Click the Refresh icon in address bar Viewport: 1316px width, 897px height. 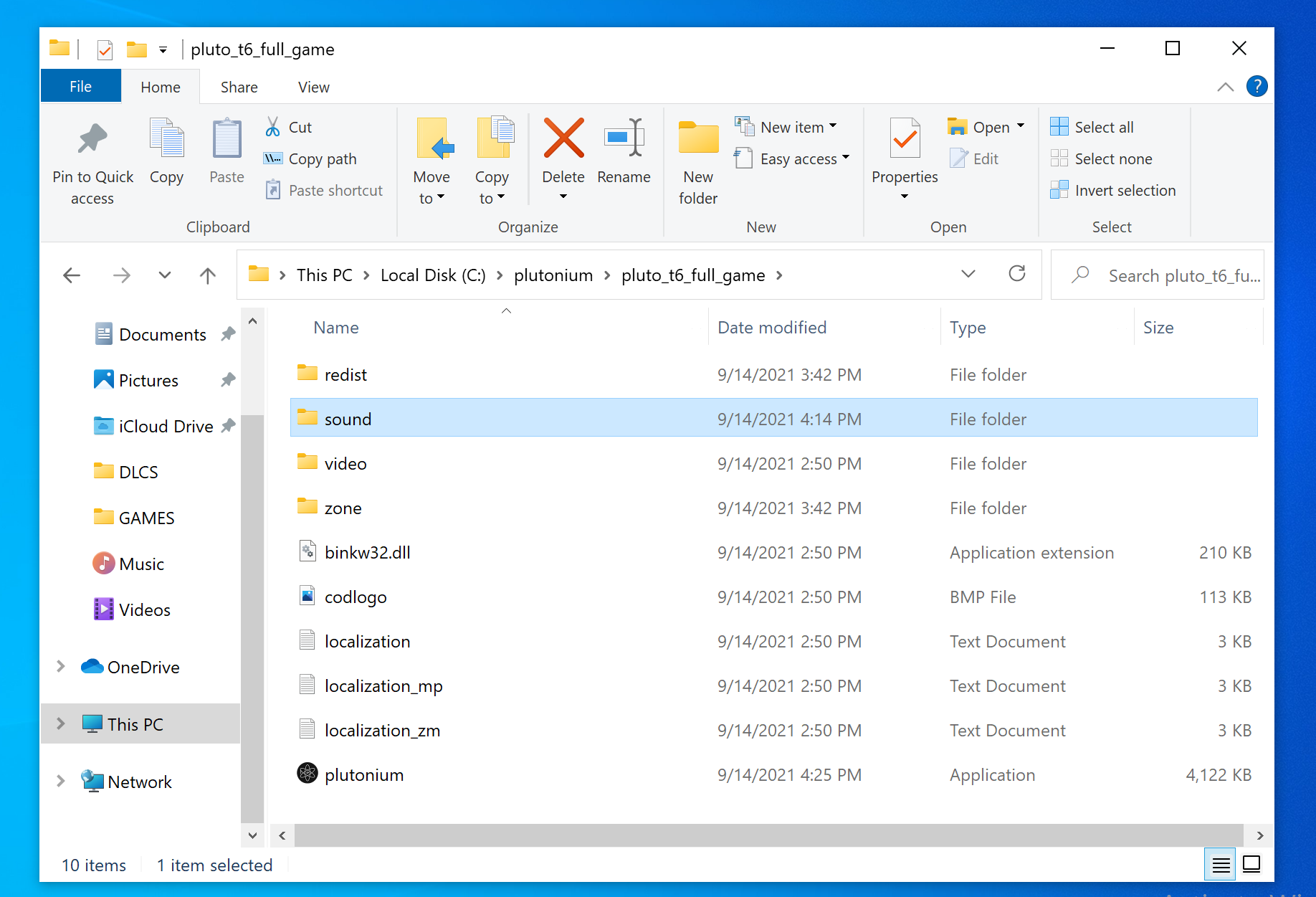(x=1016, y=274)
